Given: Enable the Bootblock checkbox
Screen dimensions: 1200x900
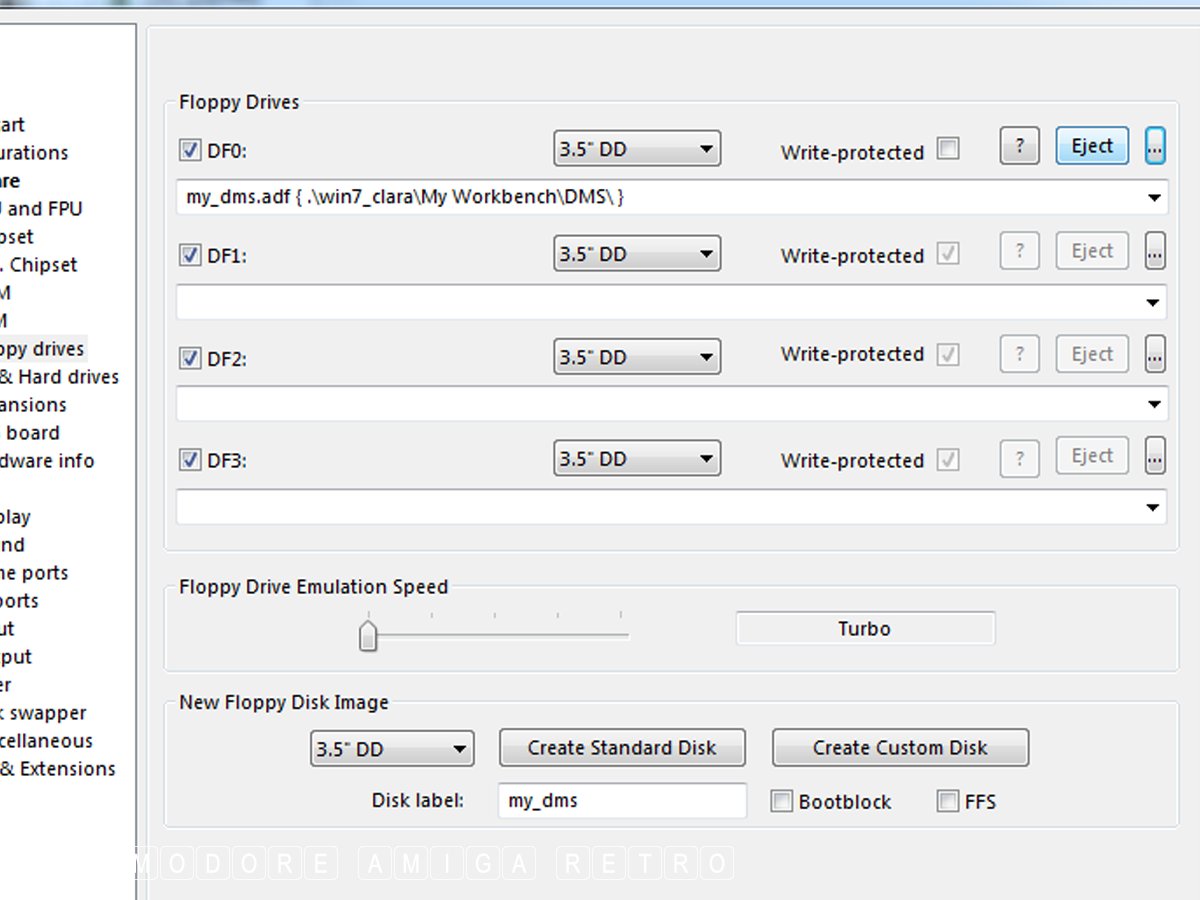Looking at the screenshot, I should 782,801.
